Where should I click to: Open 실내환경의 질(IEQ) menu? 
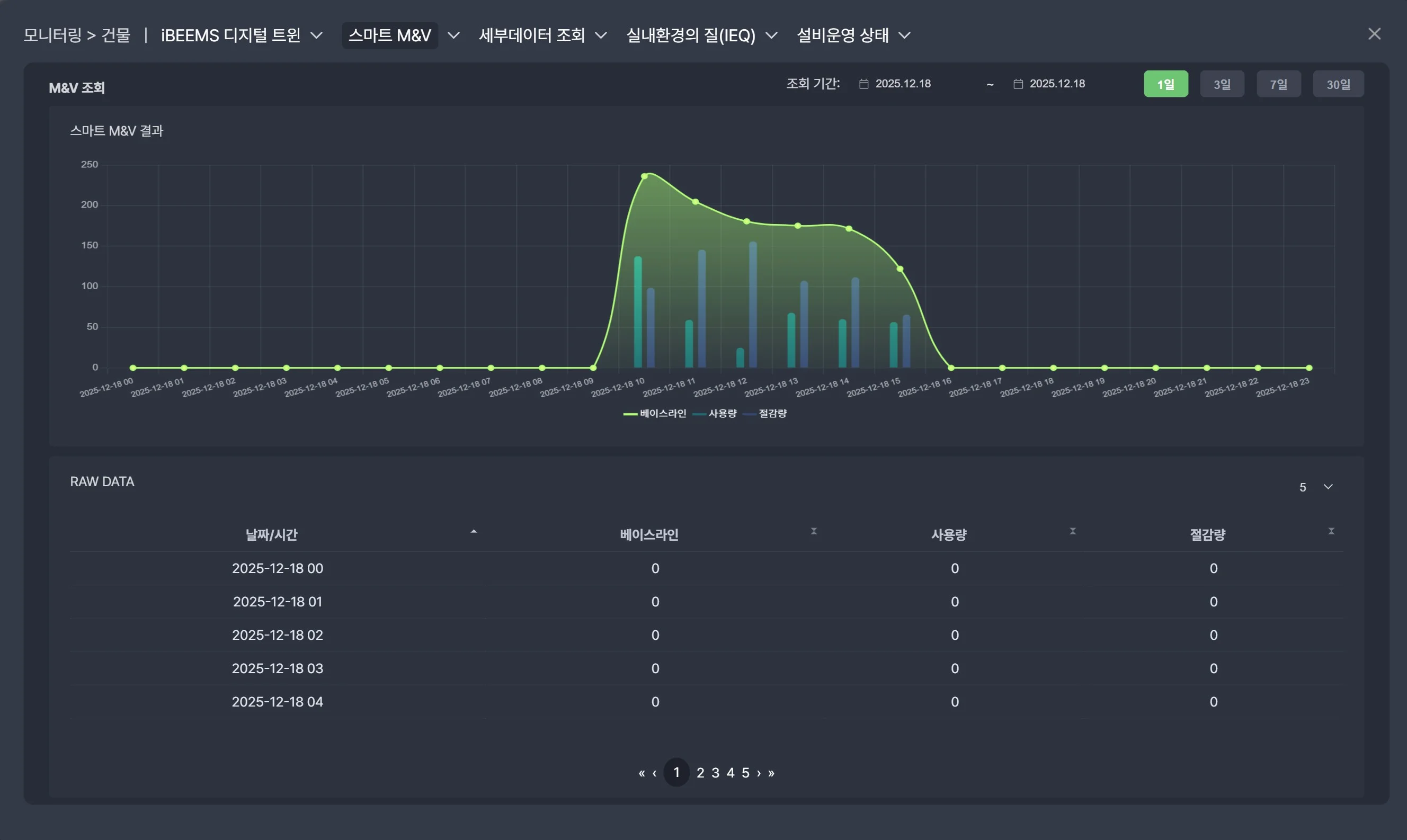(690, 35)
